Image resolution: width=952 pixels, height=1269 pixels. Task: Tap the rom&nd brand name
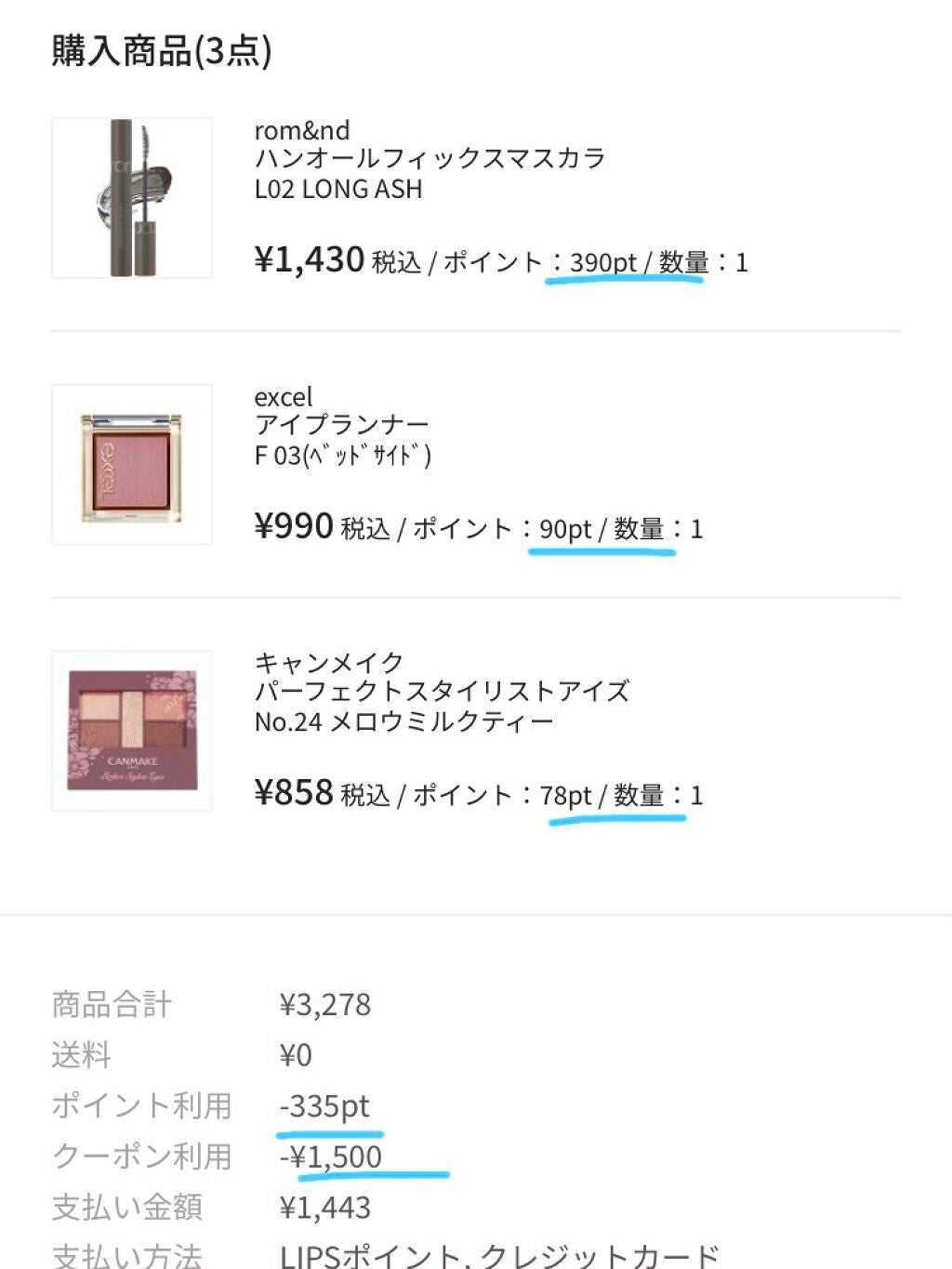tap(302, 130)
